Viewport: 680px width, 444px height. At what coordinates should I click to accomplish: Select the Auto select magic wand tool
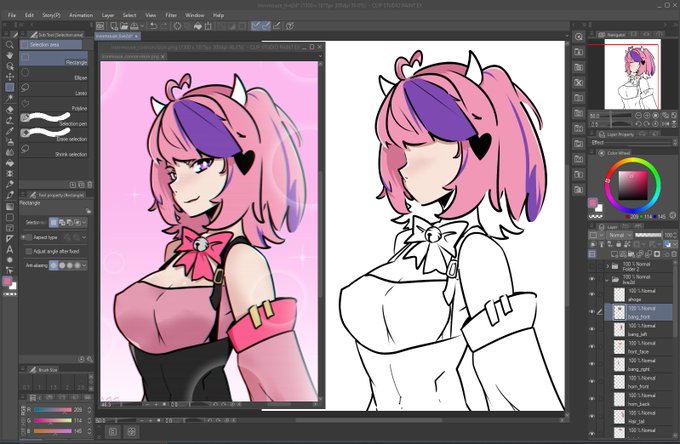[x=9, y=98]
